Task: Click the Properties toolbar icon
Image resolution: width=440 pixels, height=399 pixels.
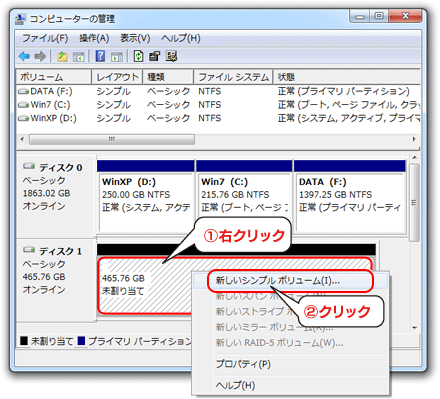Action: pyautogui.click(x=154, y=56)
